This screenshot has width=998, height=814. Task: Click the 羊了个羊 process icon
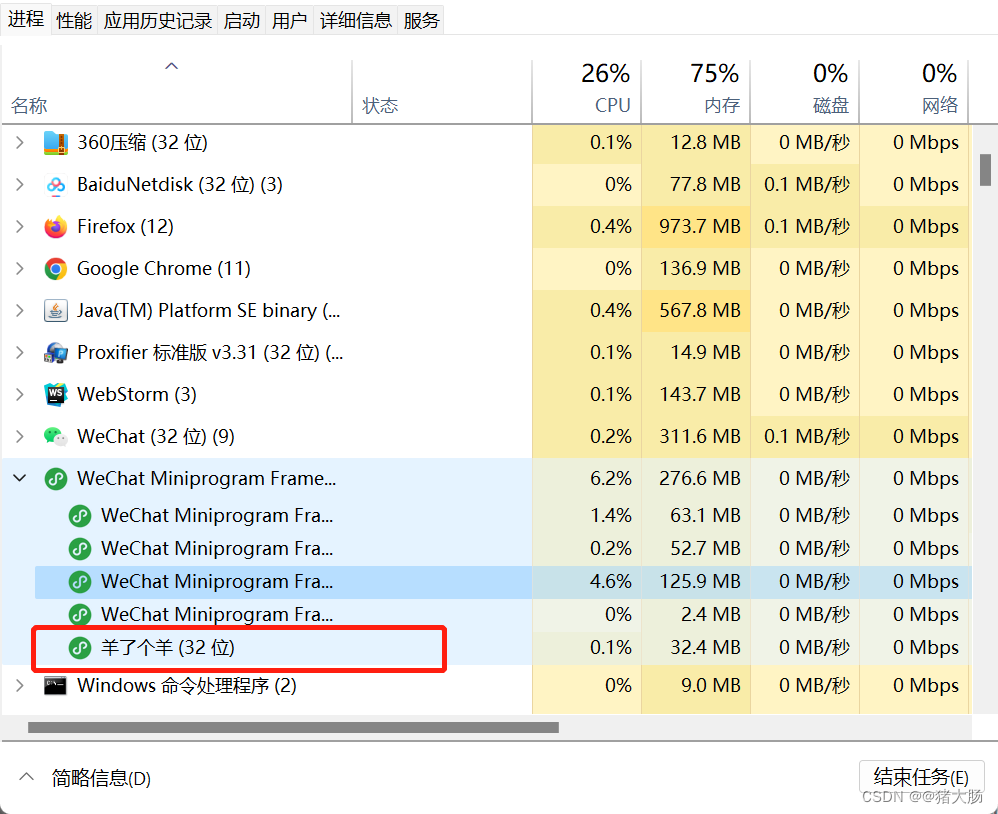tap(80, 648)
